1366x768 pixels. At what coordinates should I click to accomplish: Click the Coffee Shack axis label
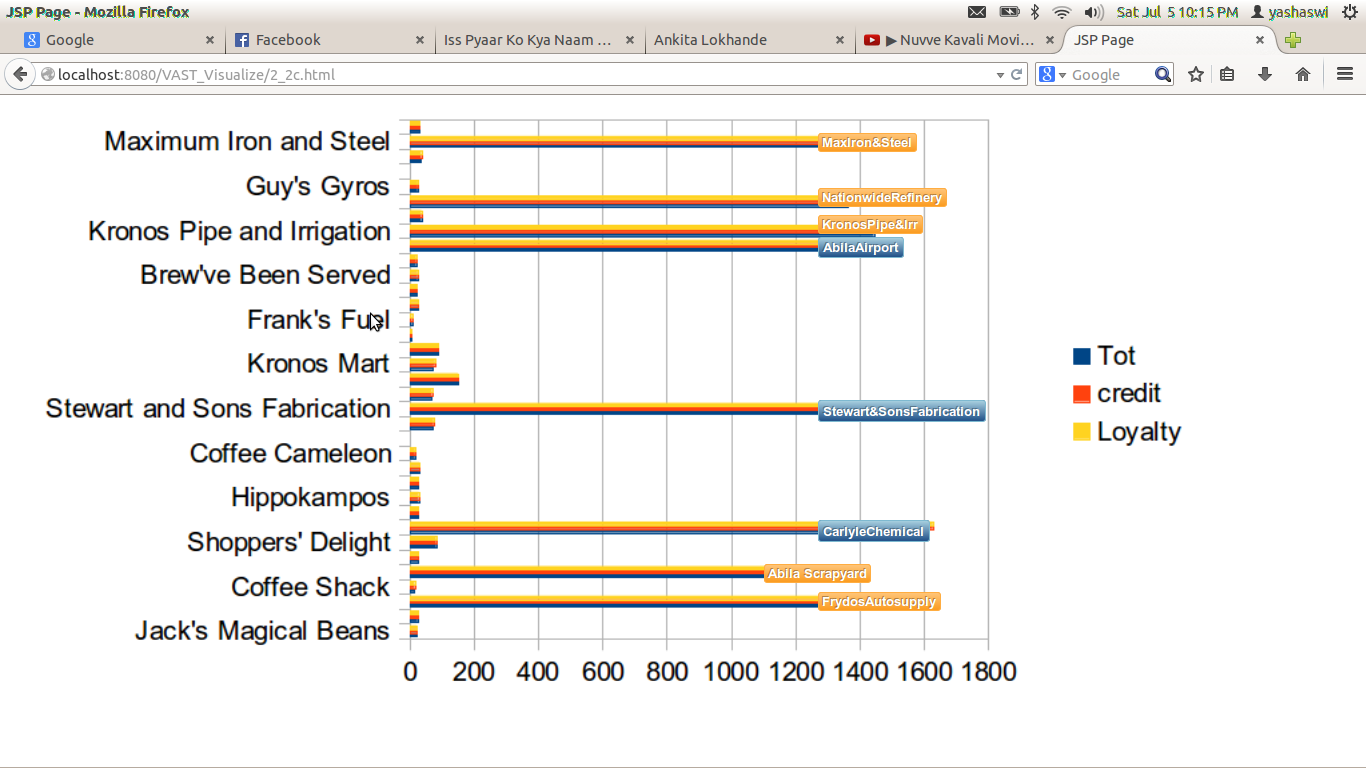310,587
